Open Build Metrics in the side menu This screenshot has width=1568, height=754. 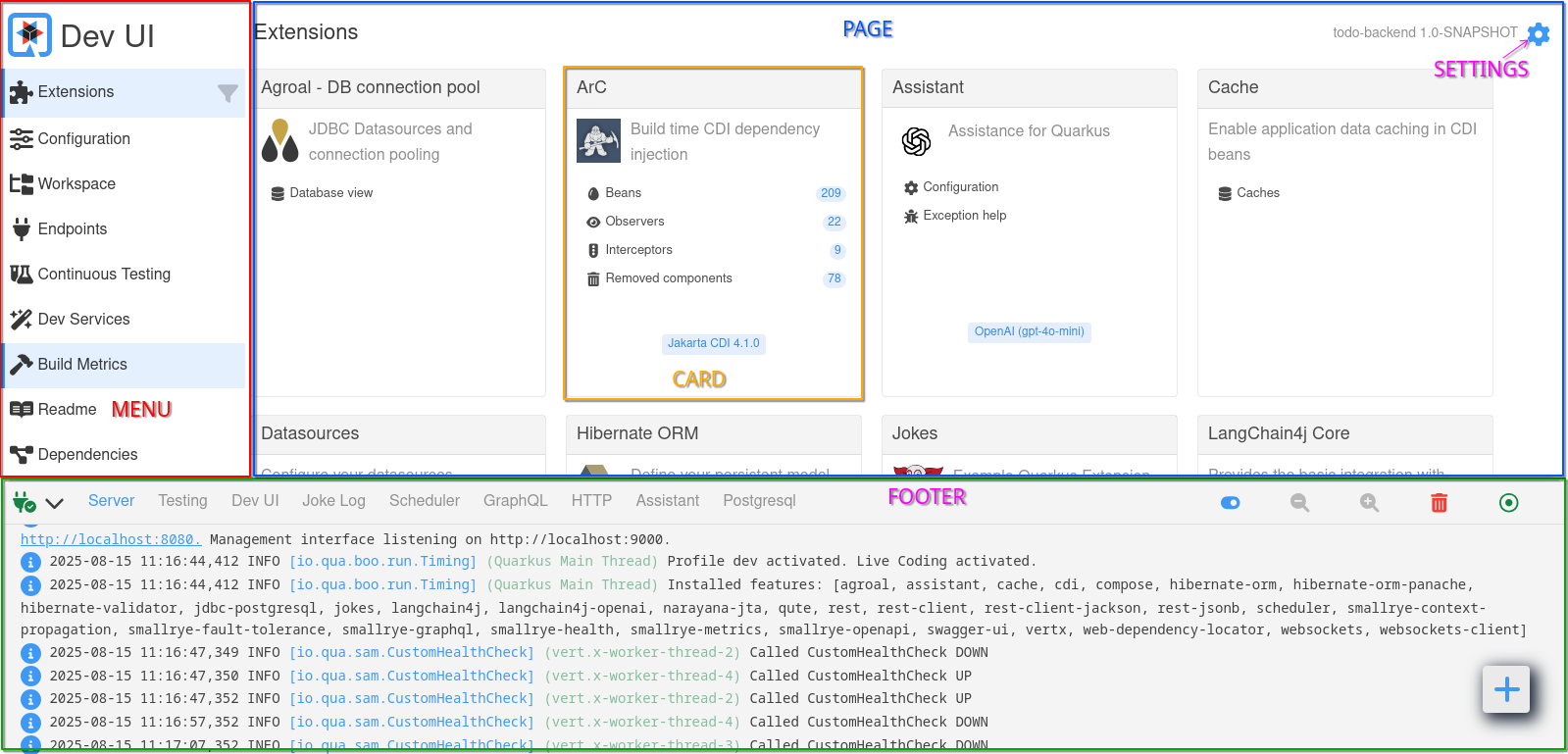pos(125,365)
